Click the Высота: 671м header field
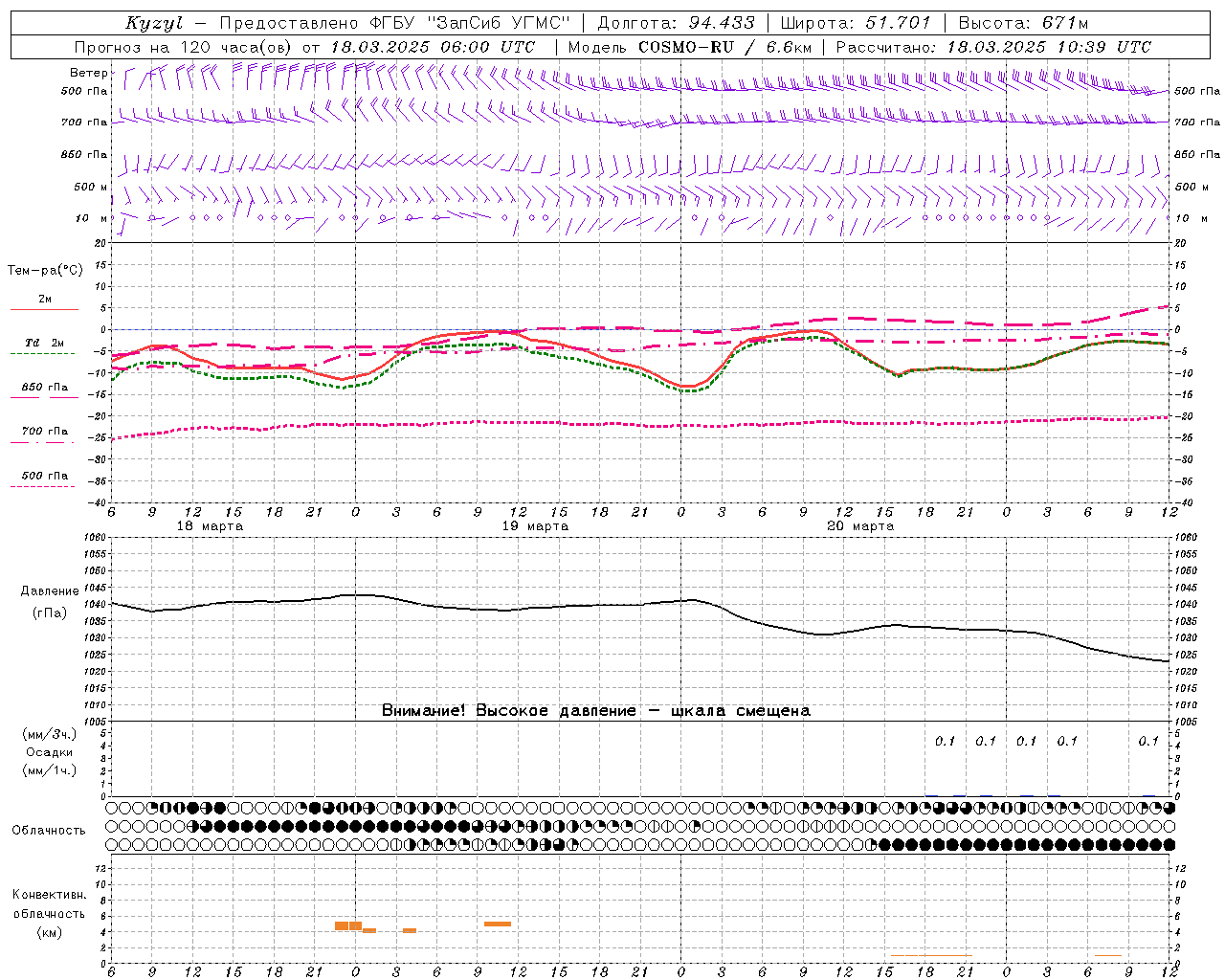1225x980 pixels. tap(1023, 23)
